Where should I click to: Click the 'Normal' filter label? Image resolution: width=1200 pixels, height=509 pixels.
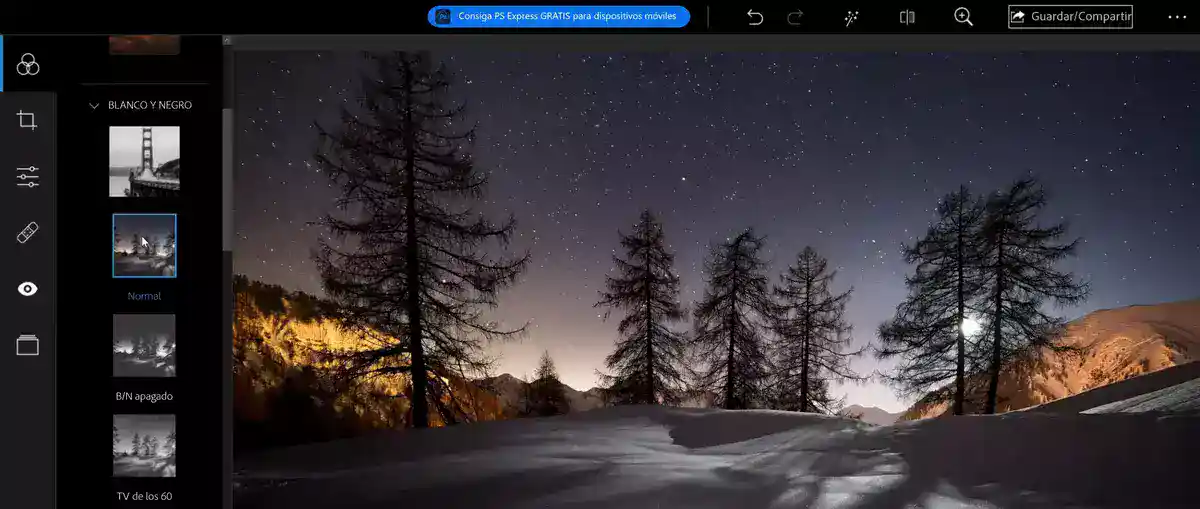144,296
